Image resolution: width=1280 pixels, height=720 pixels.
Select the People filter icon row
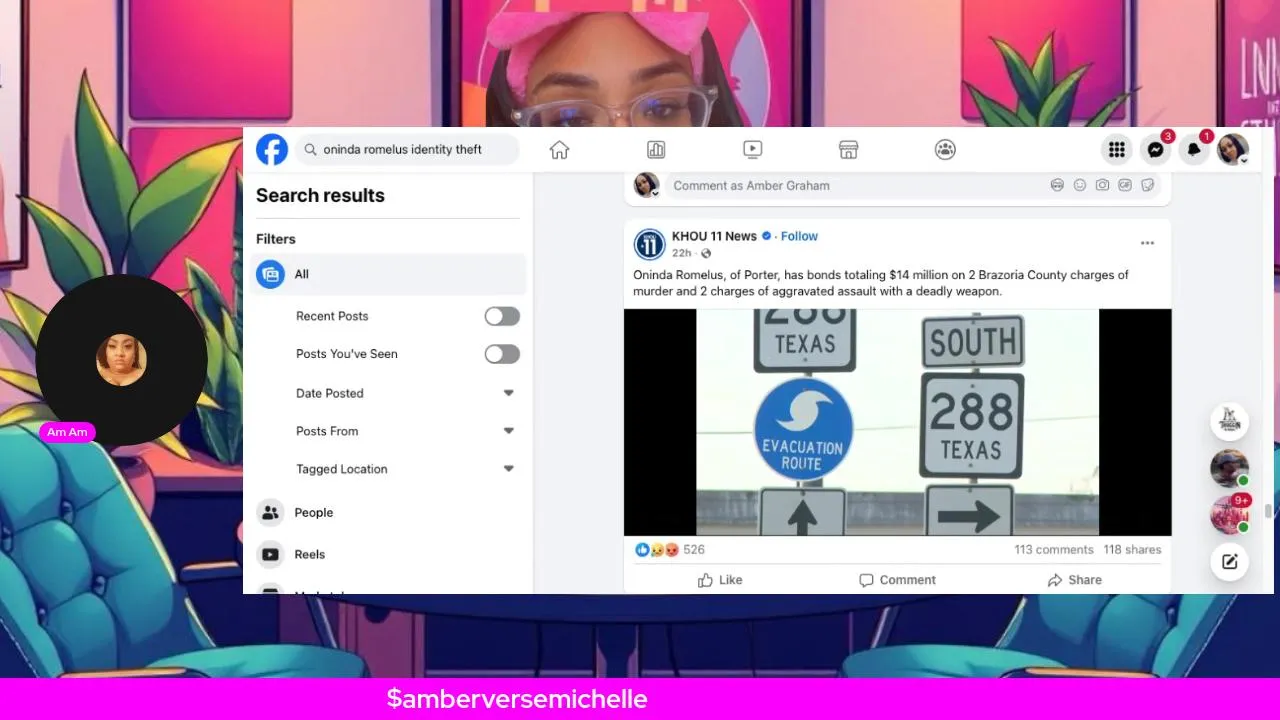(x=390, y=513)
